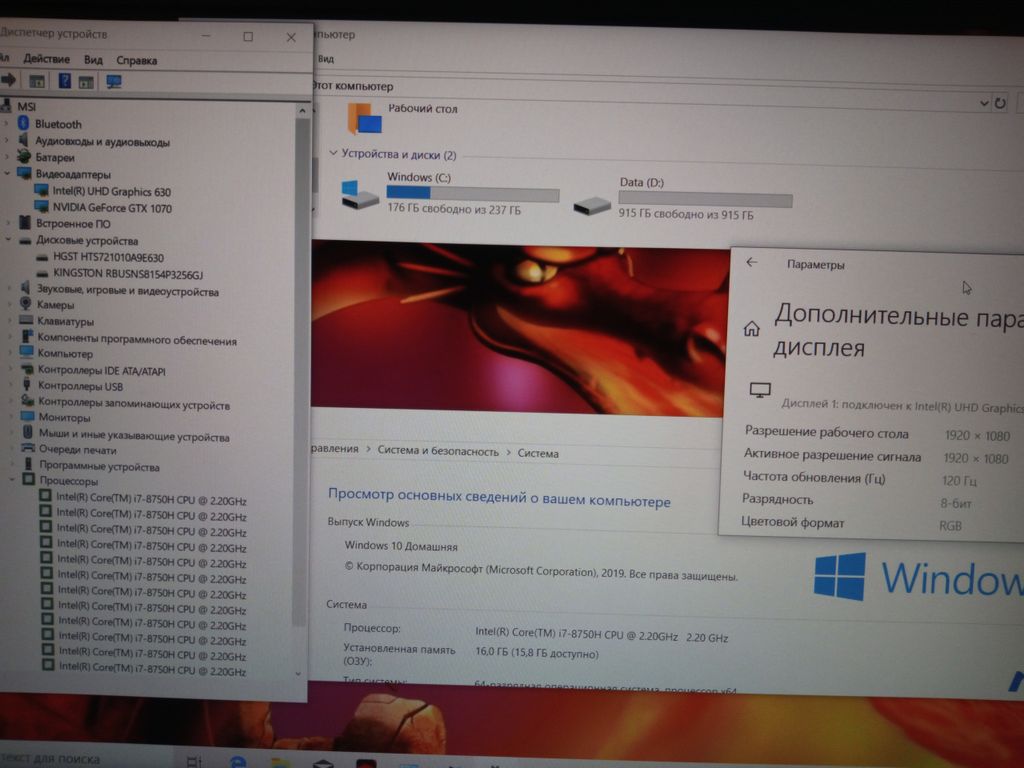1024x768 pixels.
Task: Click the 120 Гц refresh rate value
Action: click(959, 481)
